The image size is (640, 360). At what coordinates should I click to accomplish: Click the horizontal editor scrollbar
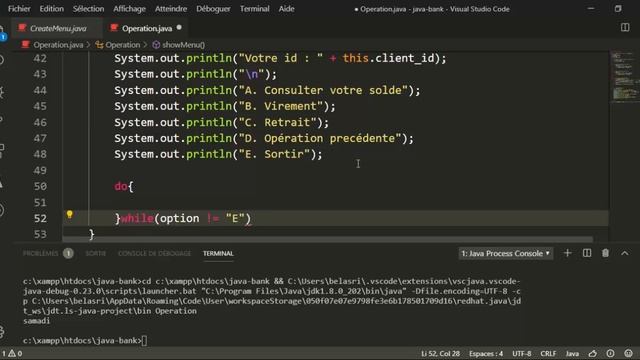(x=328, y=239)
